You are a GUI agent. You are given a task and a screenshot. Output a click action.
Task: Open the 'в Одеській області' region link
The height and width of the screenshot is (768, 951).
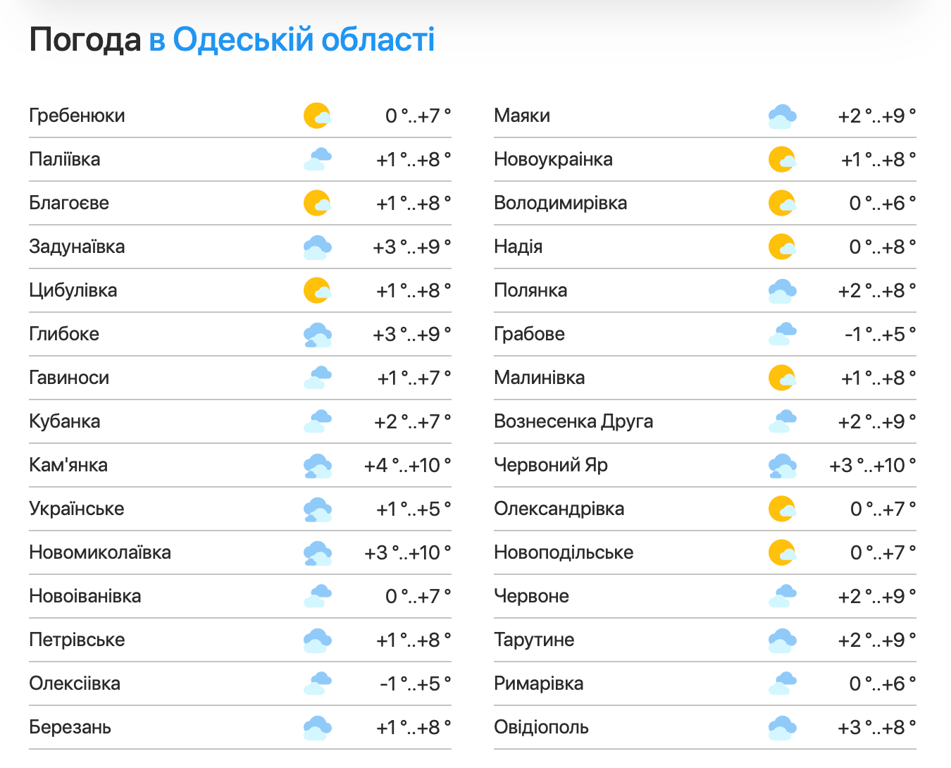[x=292, y=41]
